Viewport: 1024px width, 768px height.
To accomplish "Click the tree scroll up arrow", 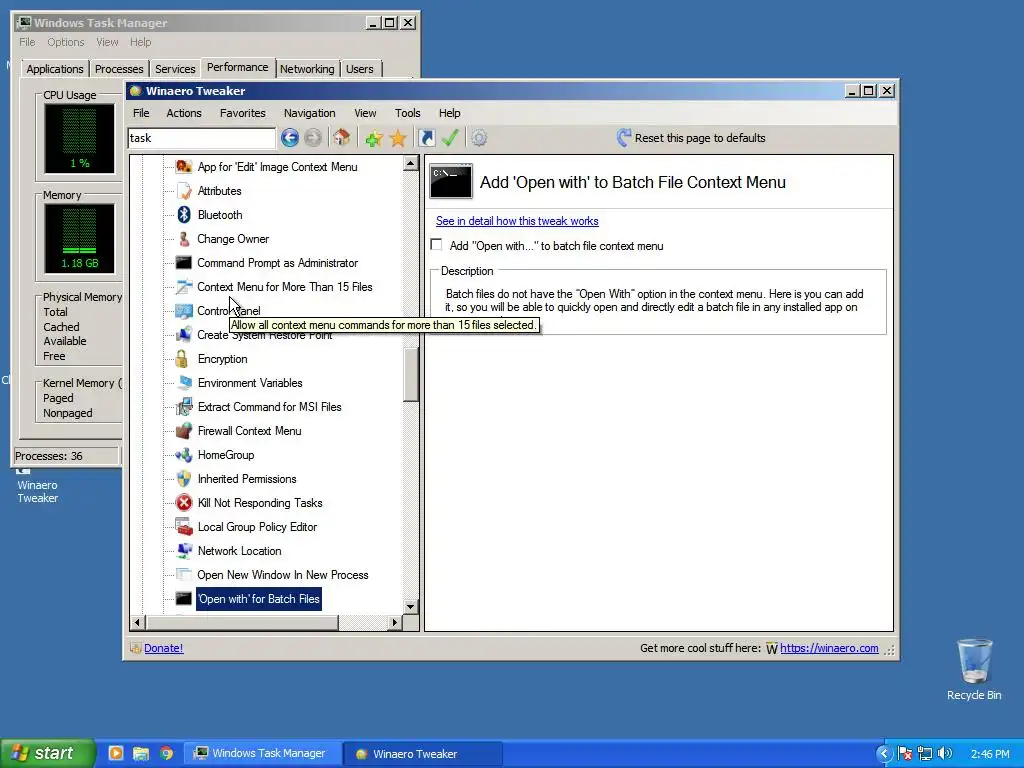I will [410, 163].
